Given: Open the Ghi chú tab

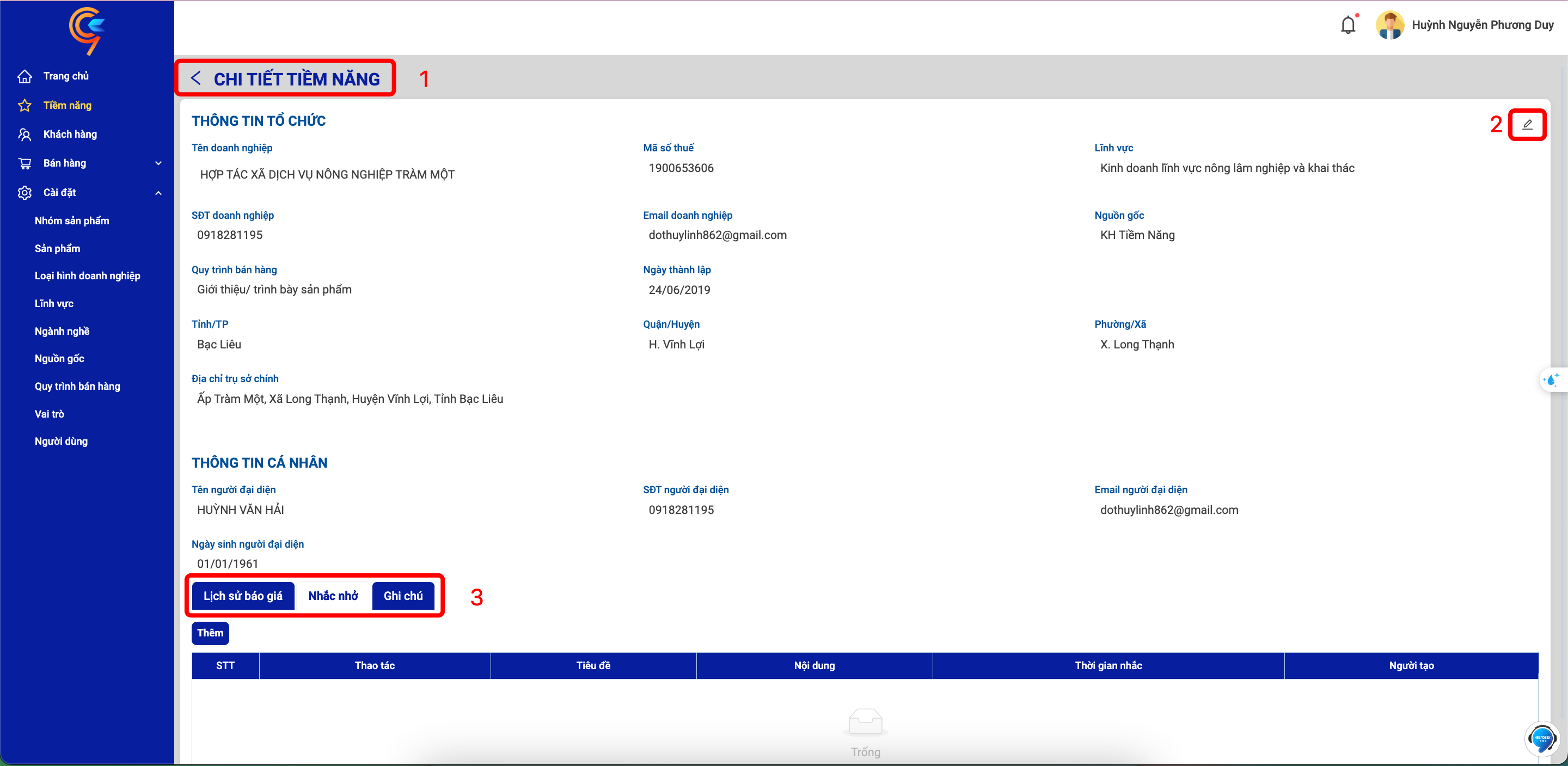Looking at the screenshot, I should [403, 596].
